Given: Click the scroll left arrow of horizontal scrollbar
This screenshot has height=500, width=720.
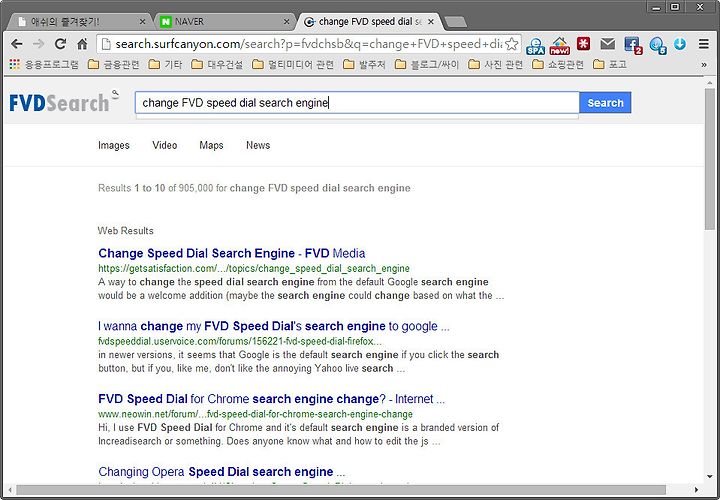Looking at the screenshot, I should [10, 489].
